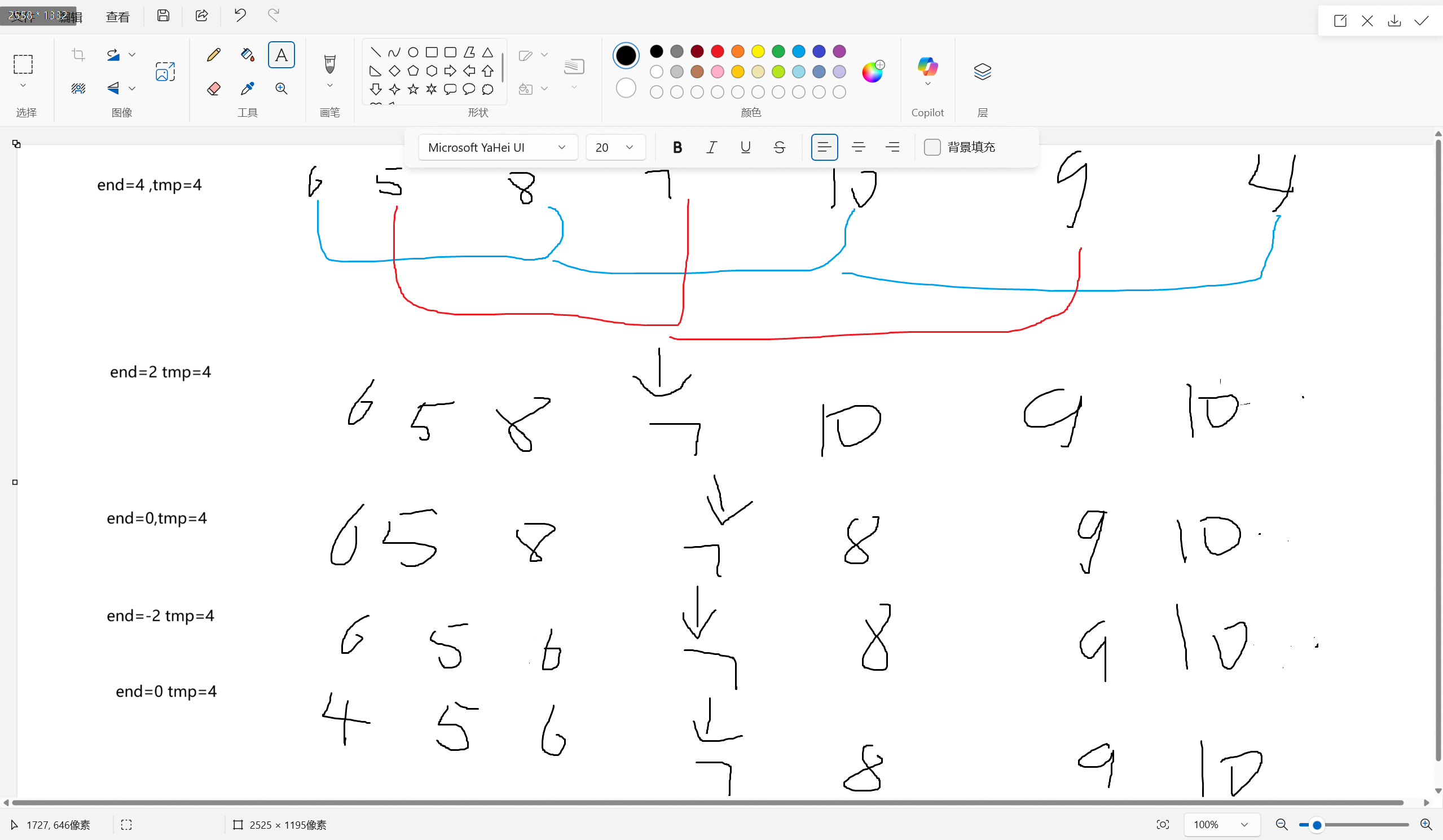The width and height of the screenshot is (1443, 840).
Task: Click the Flip image icon
Action: [113, 88]
